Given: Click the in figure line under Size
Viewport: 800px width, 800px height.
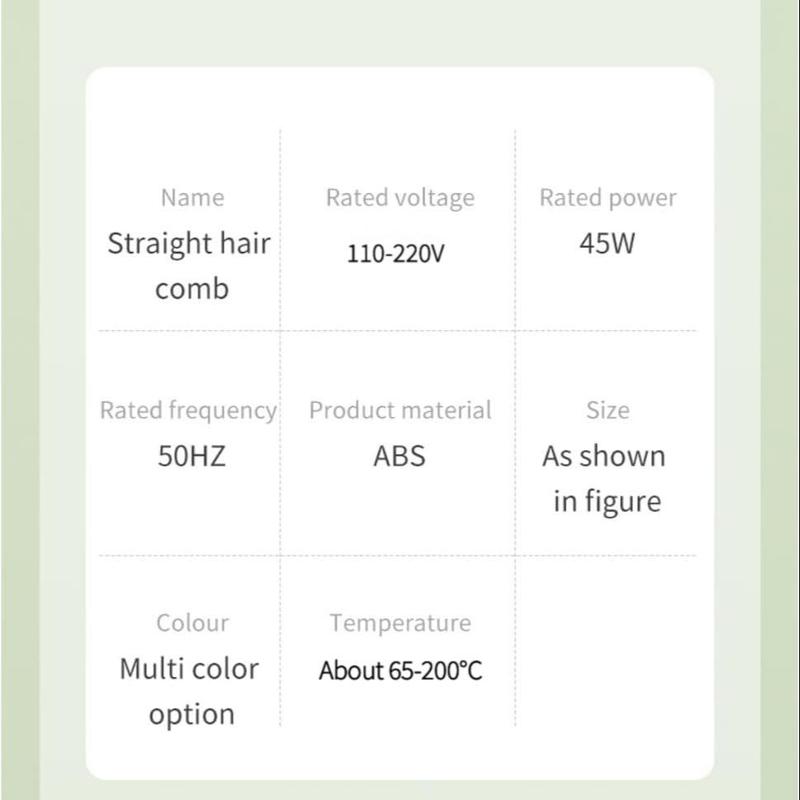Looking at the screenshot, I should tap(607, 502).
